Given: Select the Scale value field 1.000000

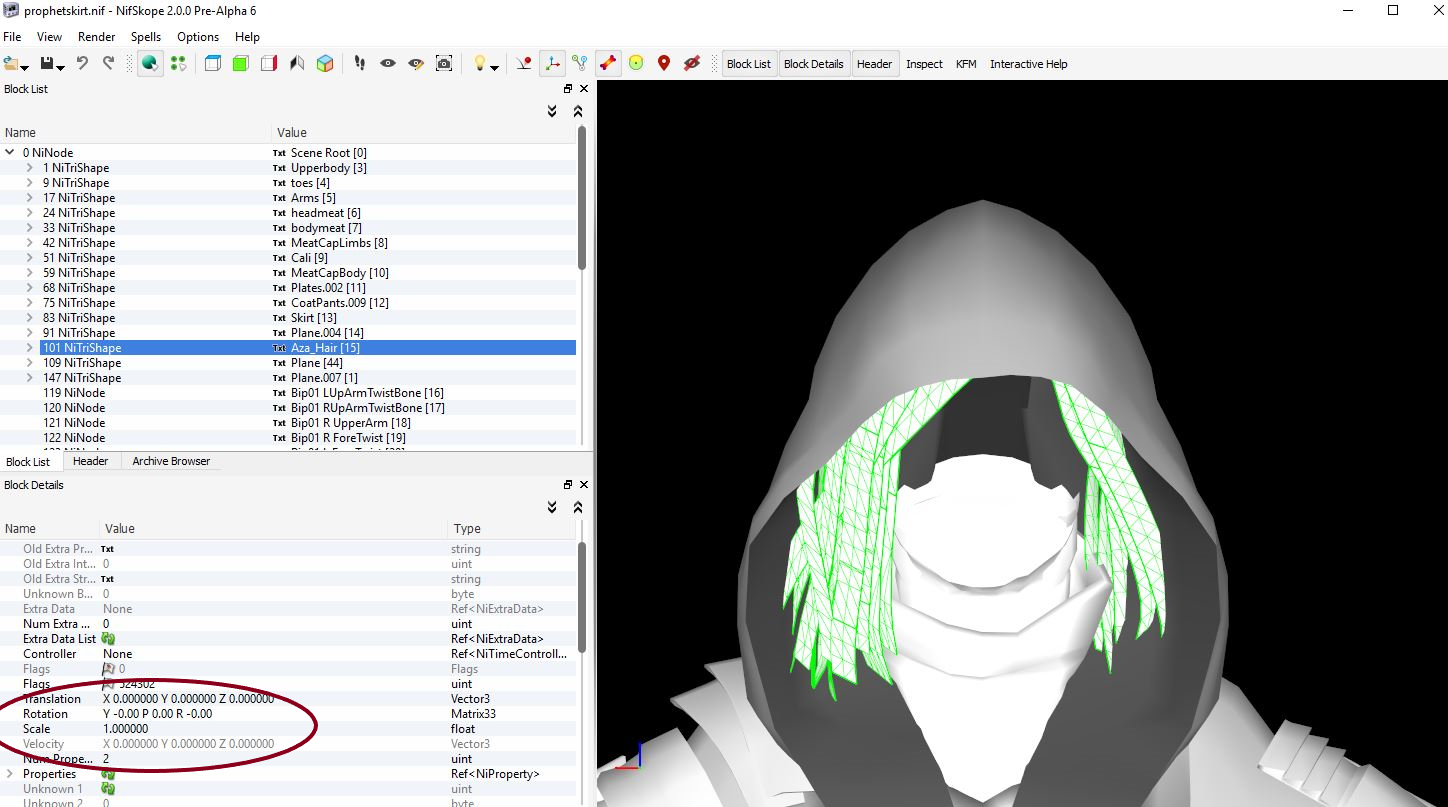Looking at the screenshot, I should click(126, 729).
